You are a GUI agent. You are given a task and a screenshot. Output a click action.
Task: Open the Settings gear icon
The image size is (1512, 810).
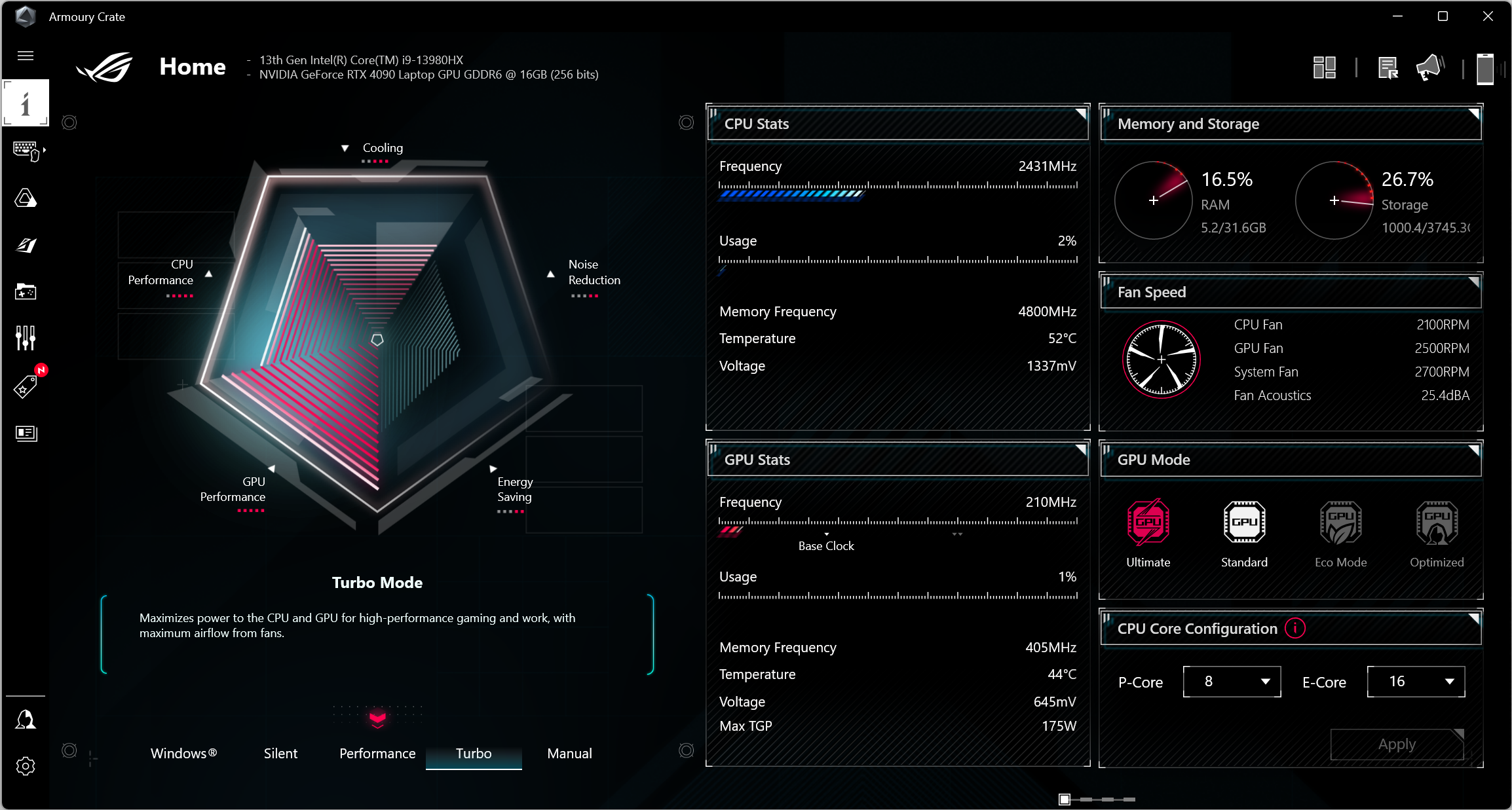pos(26,765)
